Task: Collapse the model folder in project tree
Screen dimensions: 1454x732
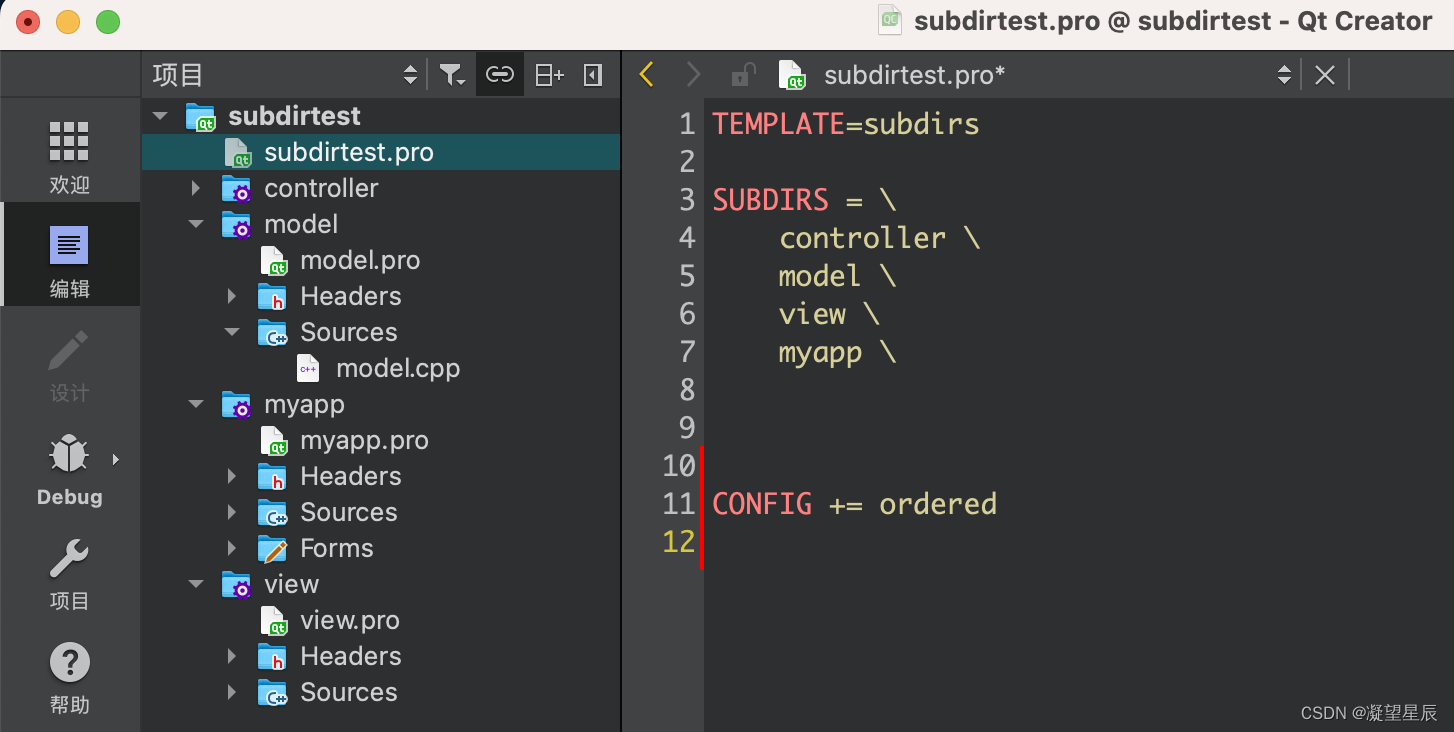Action: 195,224
